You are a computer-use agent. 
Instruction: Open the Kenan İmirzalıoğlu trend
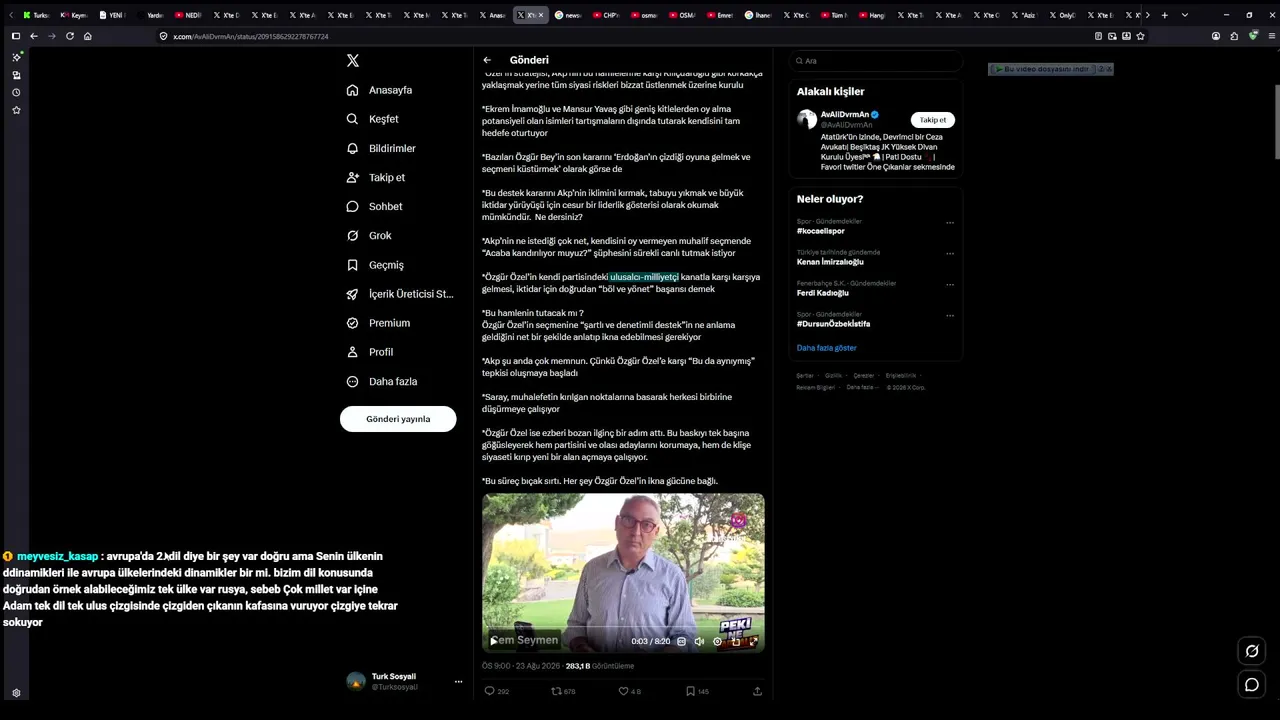click(x=830, y=262)
